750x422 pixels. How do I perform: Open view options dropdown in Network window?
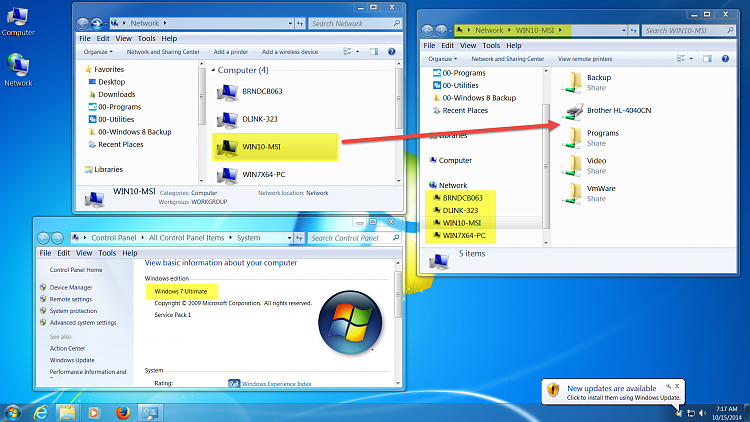358,52
